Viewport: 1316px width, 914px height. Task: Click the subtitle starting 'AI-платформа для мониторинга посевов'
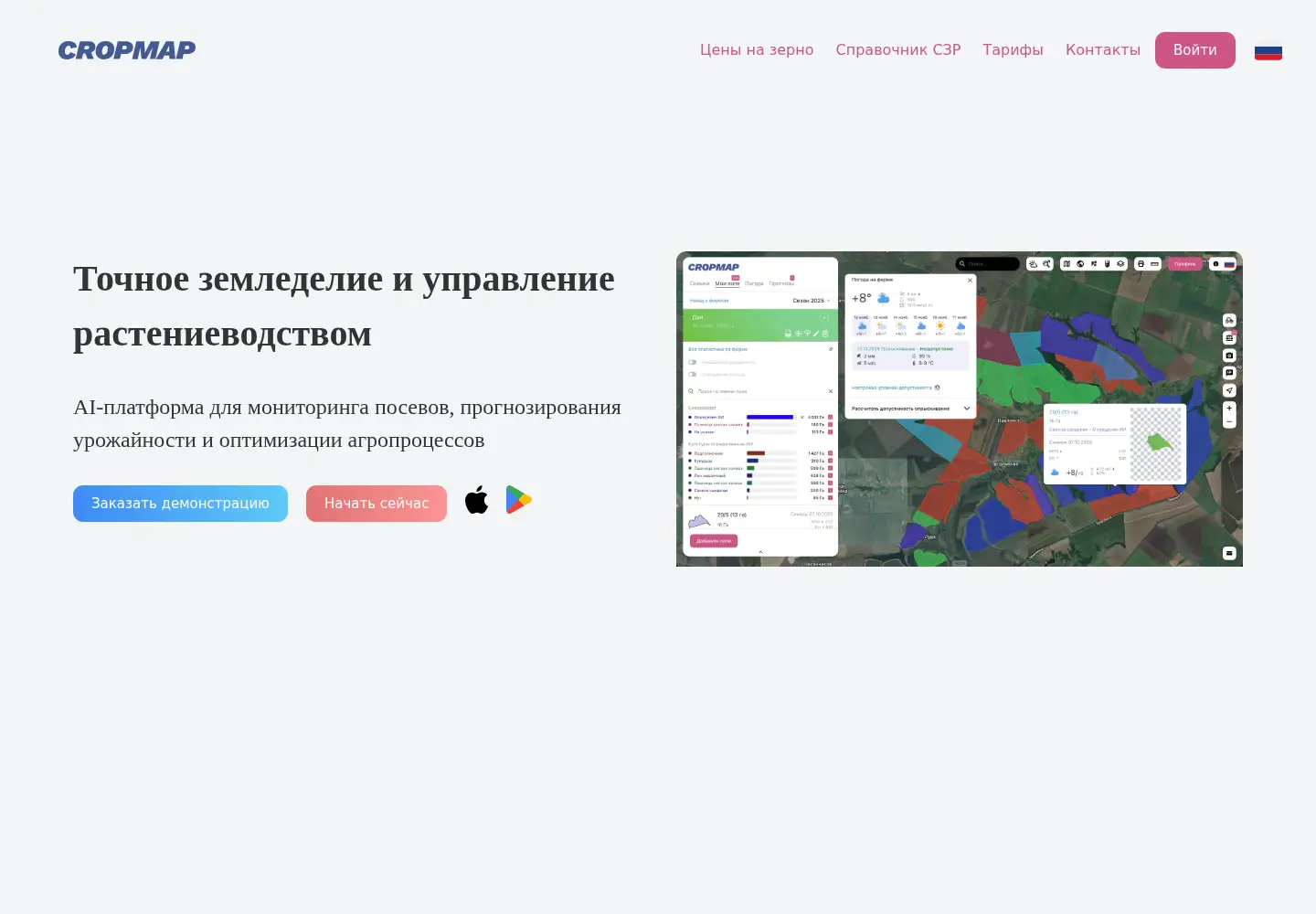[347, 423]
